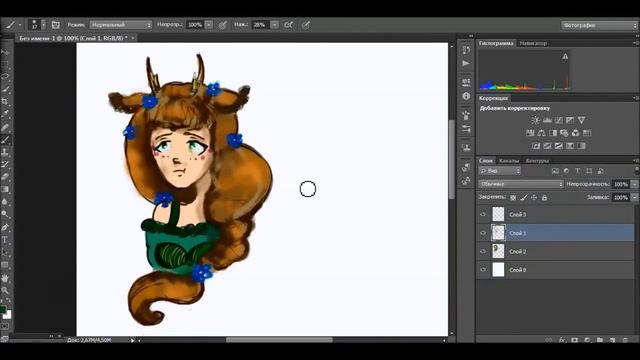Viewport: 640px width, 360px height.
Task: Open the Фотография workspace dropdown
Action: point(599,25)
